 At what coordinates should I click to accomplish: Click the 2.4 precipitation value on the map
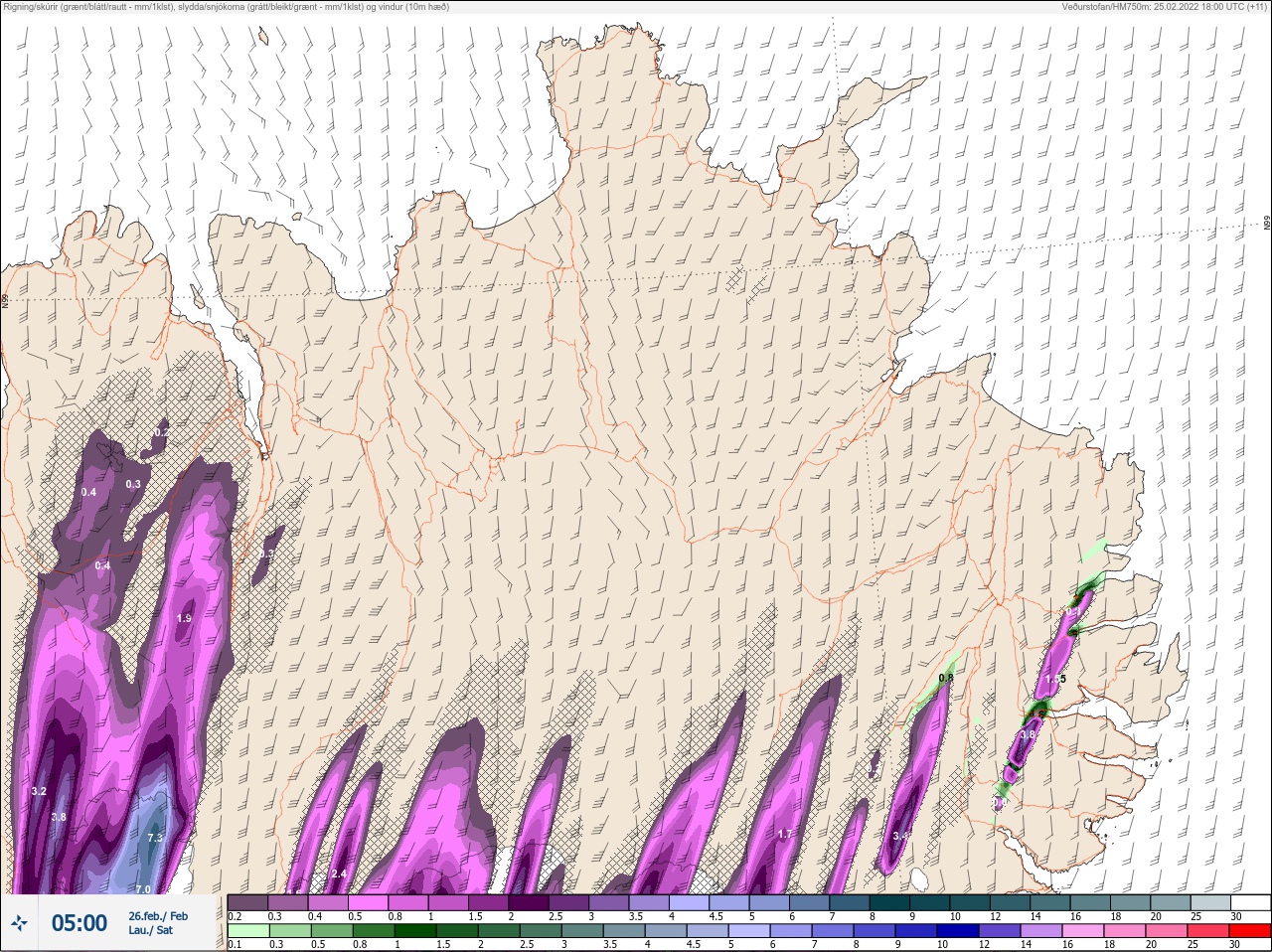point(338,873)
